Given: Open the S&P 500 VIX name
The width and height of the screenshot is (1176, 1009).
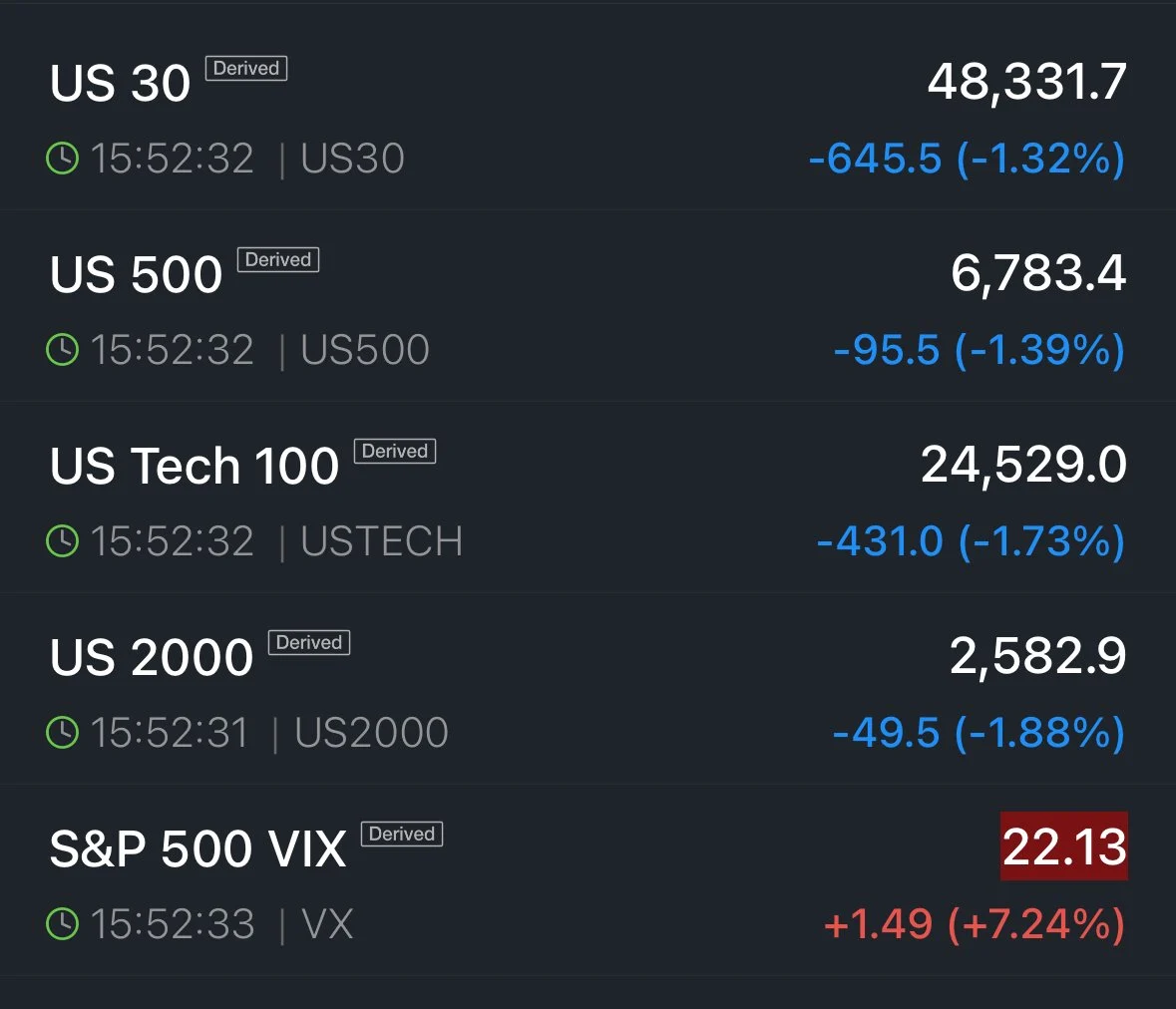Looking at the screenshot, I should click(x=198, y=848).
